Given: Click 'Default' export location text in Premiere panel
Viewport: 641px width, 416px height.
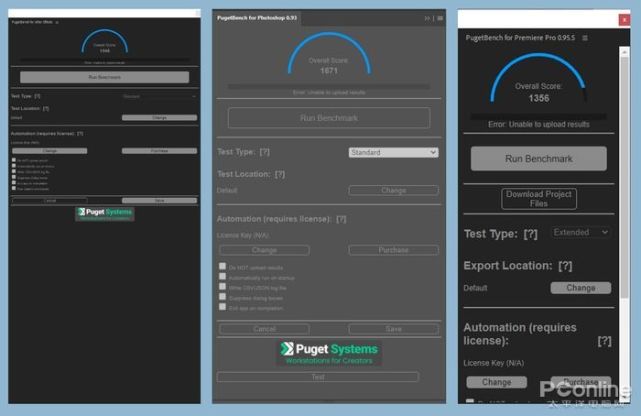Looking at the screenshot, I should click(x=475, y=288).
